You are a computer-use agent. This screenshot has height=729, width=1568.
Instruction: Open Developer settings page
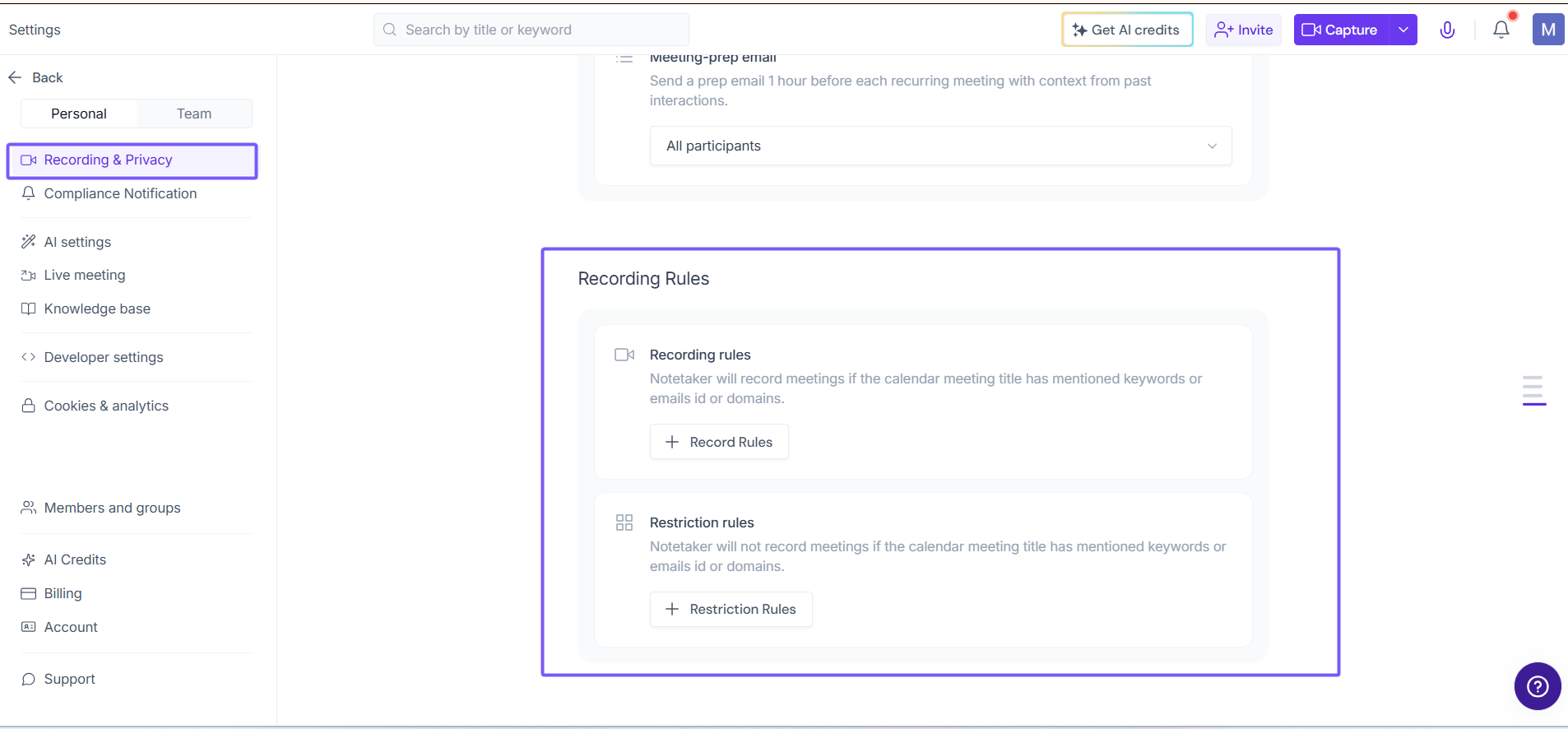pos(104,357)
